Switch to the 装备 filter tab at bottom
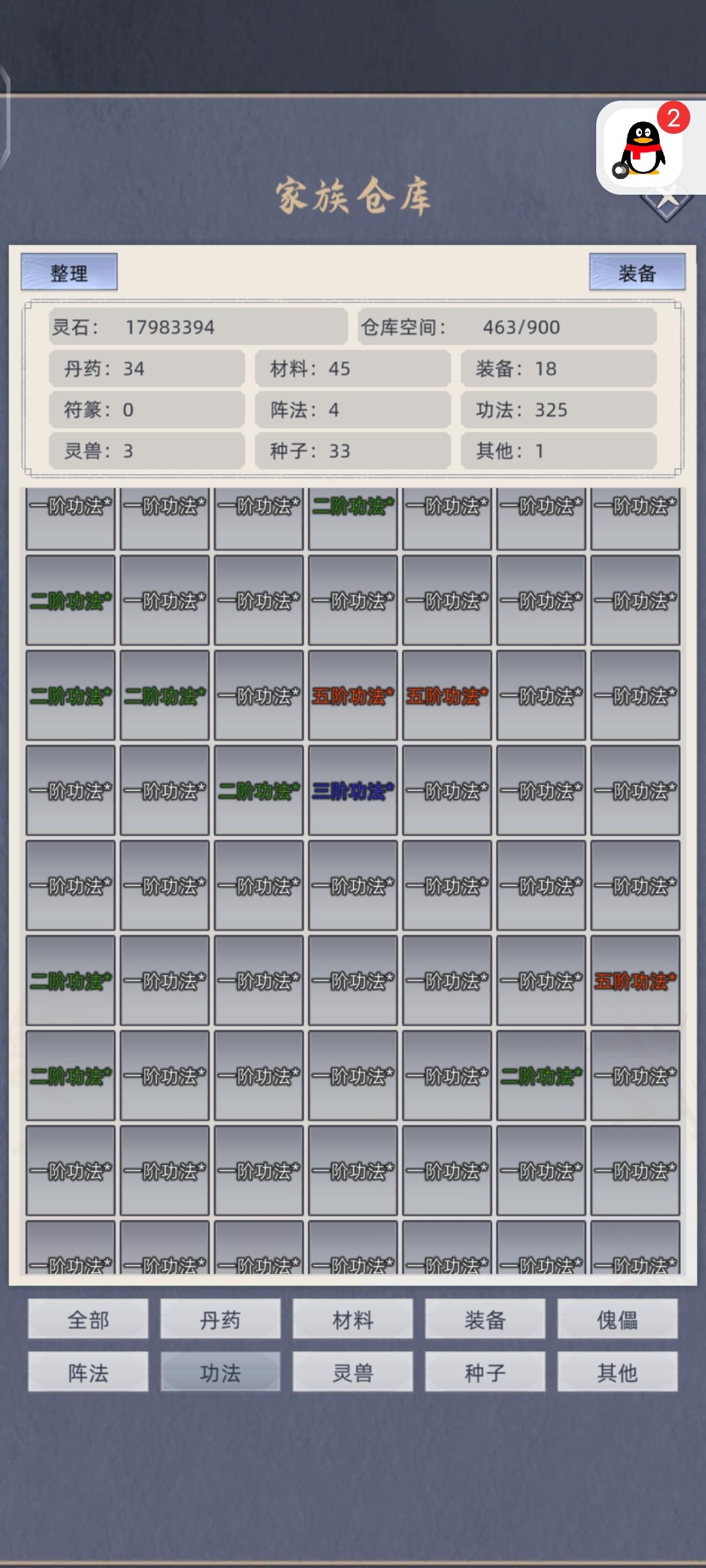The height and width of the screenshot is (1568, 706). (x=485, y=1319)
